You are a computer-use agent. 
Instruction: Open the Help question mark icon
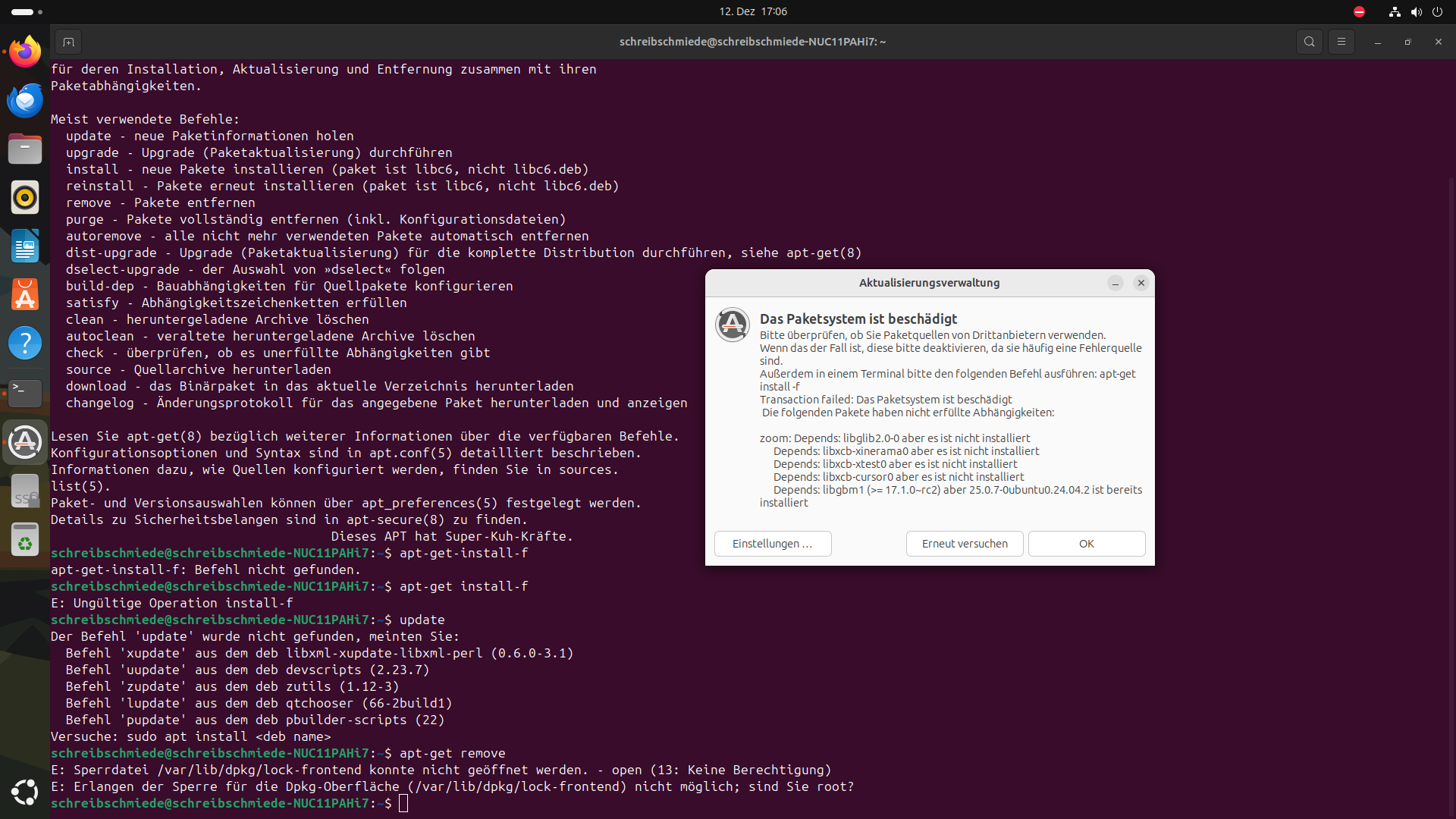[x=25, y=344]
